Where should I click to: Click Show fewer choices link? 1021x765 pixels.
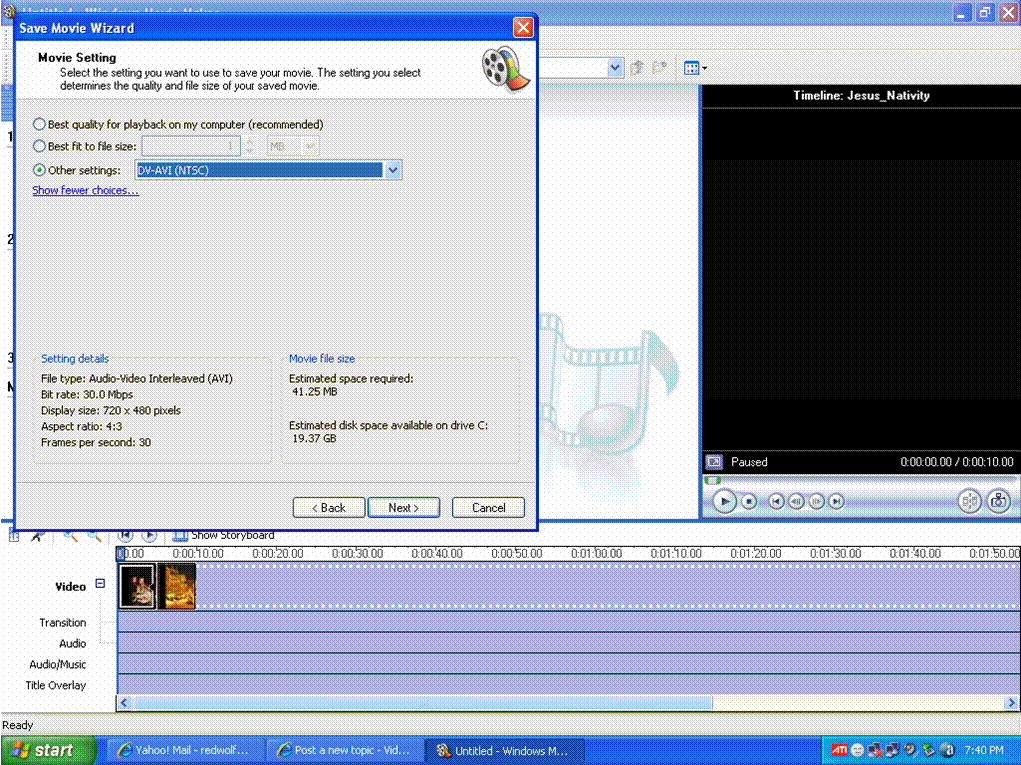click(x=85, y=190)
